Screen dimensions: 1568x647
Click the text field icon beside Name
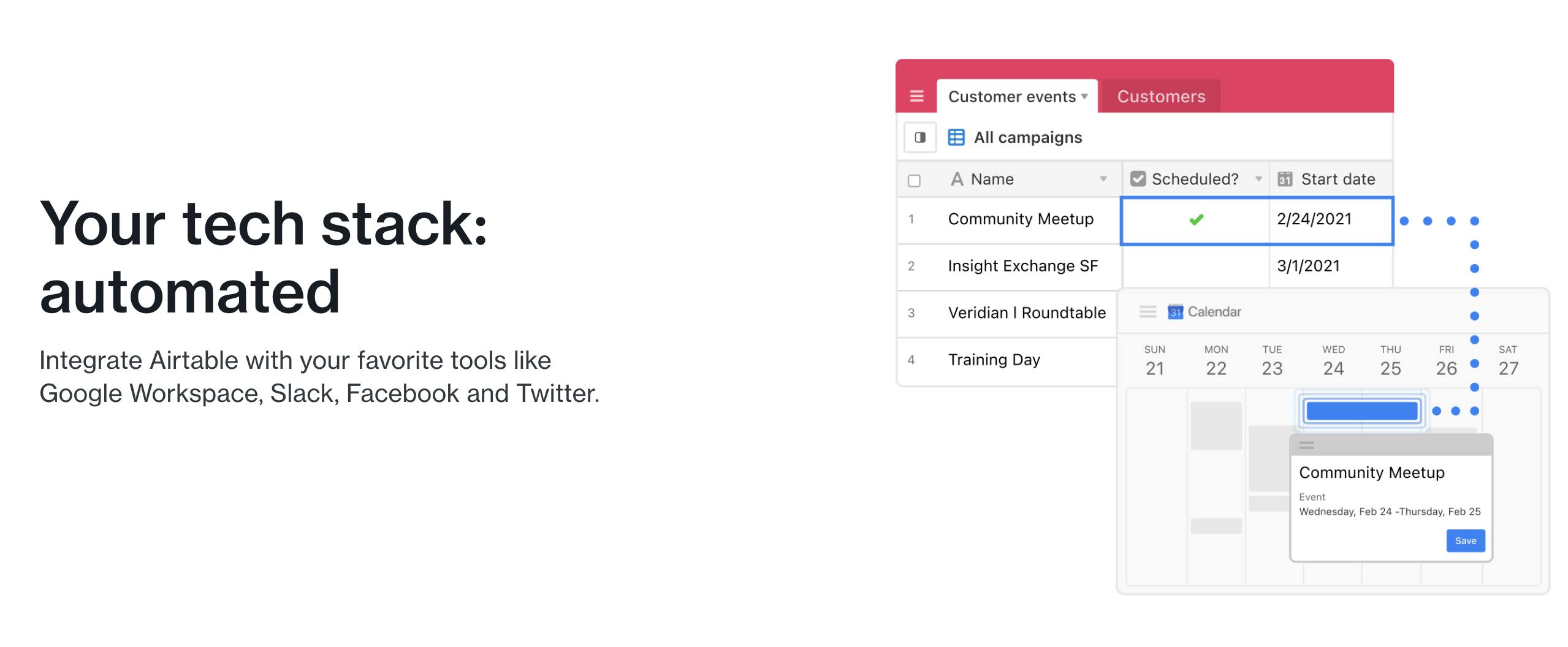[x=956, y=180]
